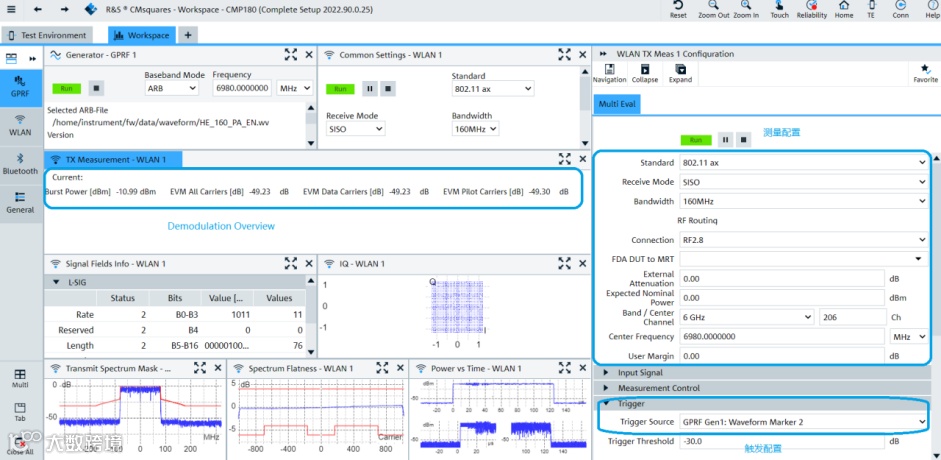Add a new tab with plus
The height and width of the screenshot is (460, 941).
(188, 35)
